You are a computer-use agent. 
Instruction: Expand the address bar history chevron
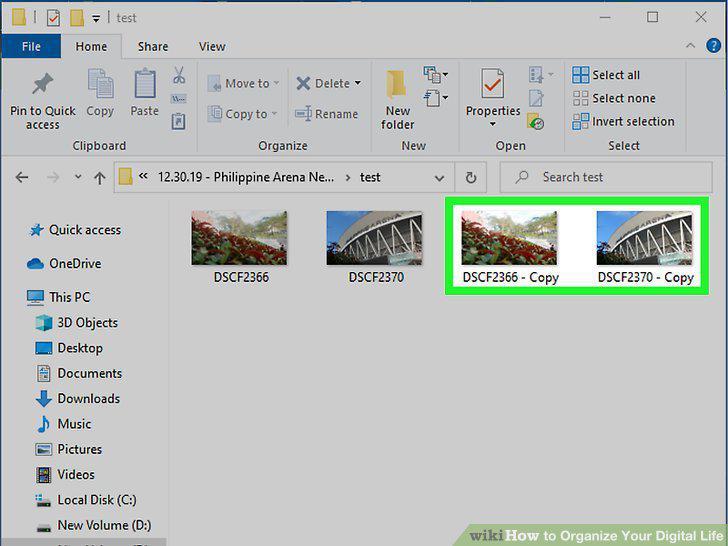tap(439, 178)
